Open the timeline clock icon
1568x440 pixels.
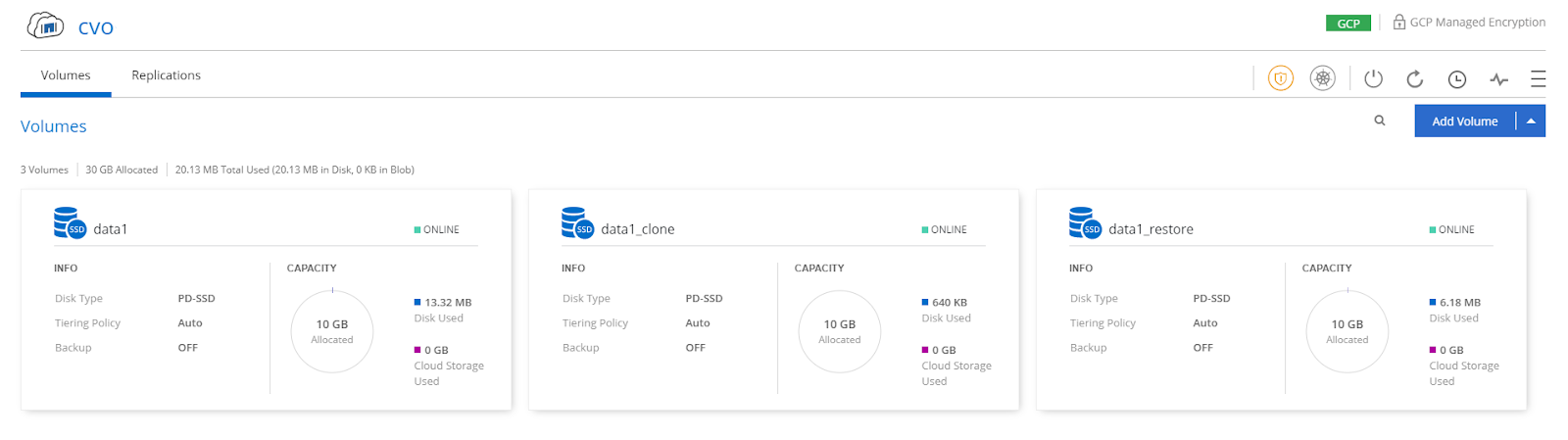coord(1457,79)
